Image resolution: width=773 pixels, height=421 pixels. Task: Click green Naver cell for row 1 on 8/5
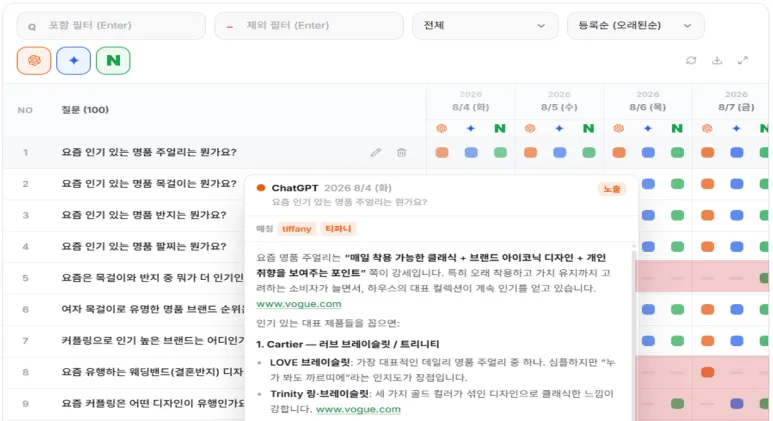[589, 152]
